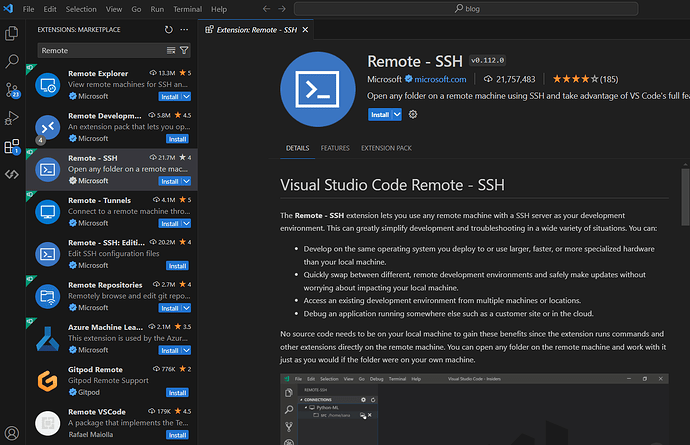This screenshot has width=690, height=445.
Task: Click the Remote - SSH: Editing Configuration icon
Action: (48, 254)
